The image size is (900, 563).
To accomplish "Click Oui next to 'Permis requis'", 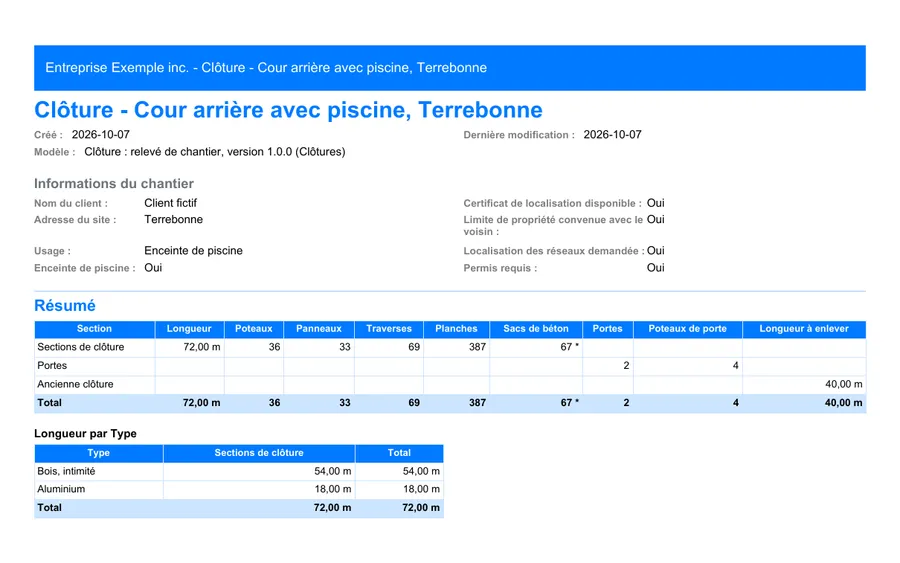I will [655, 268].
